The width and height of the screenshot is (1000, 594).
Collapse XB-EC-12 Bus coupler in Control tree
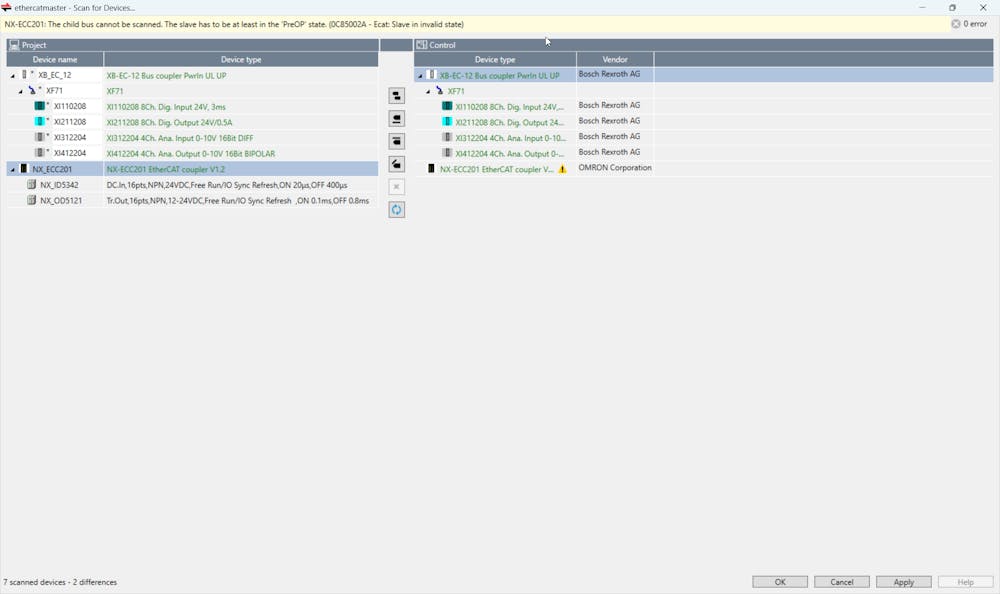click(x=420, y=75)
